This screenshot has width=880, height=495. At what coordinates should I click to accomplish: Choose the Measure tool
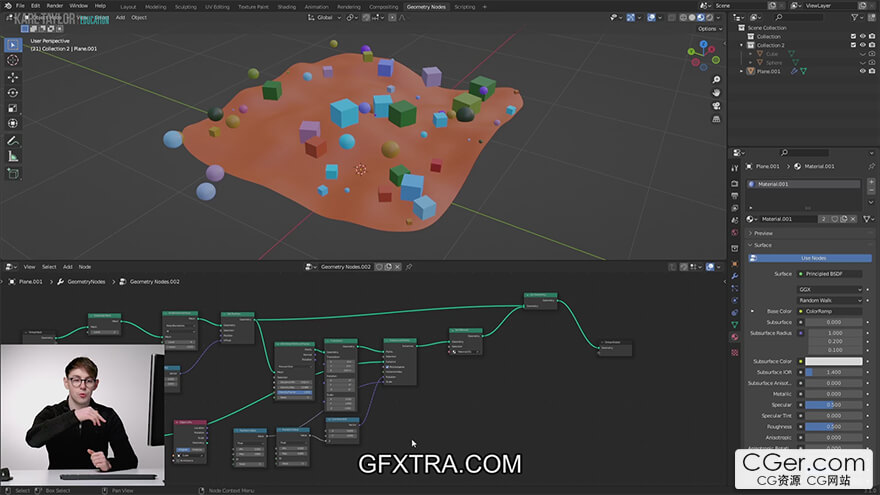tap(13, 156)
